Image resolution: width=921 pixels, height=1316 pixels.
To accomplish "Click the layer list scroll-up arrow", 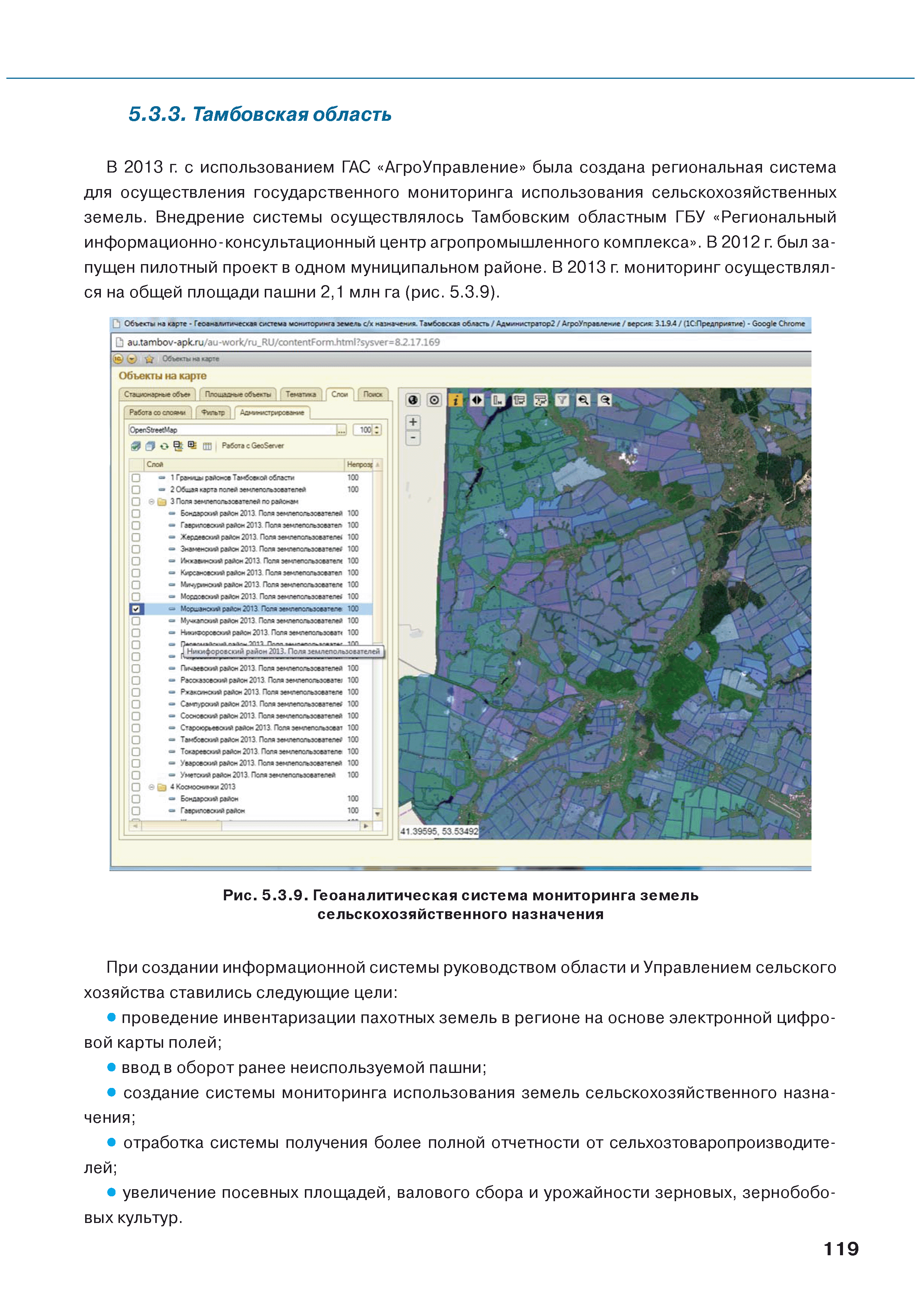I will (x=377, y=464).
